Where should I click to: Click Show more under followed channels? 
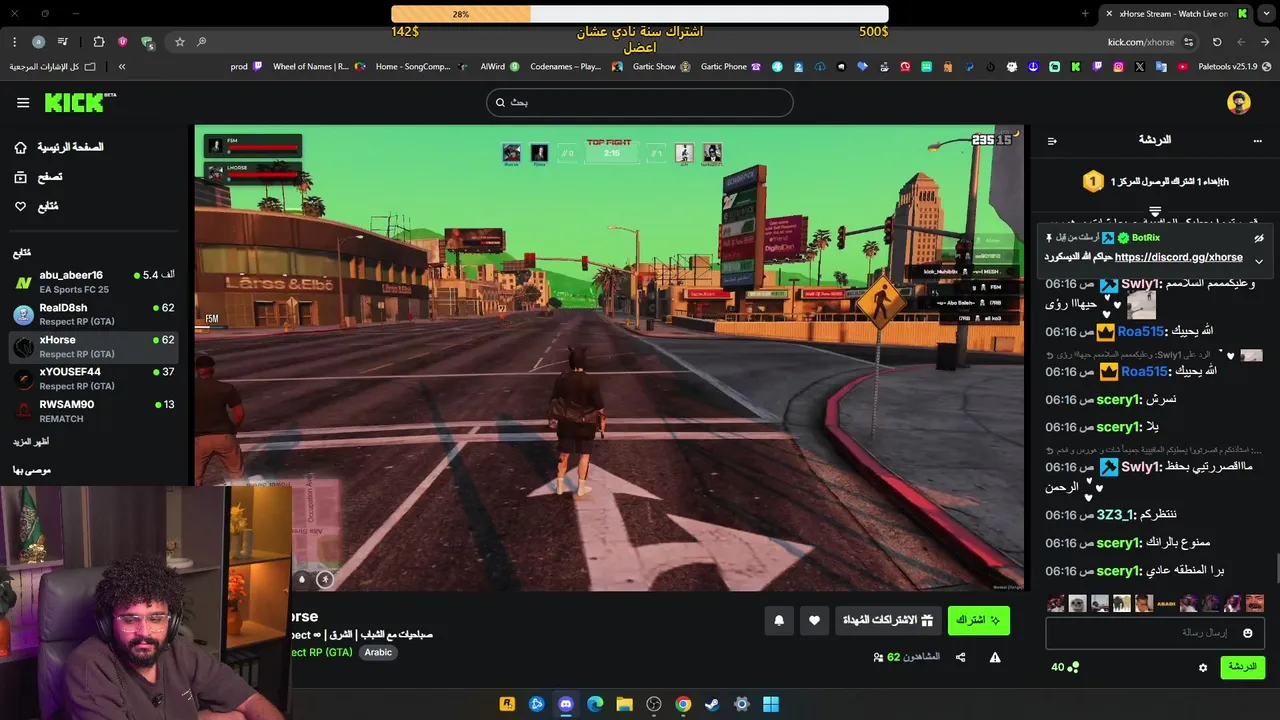click(31, 441)
